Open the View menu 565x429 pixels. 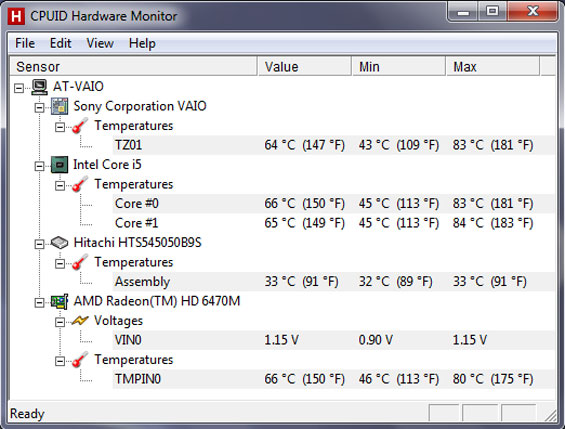(100, 43)
